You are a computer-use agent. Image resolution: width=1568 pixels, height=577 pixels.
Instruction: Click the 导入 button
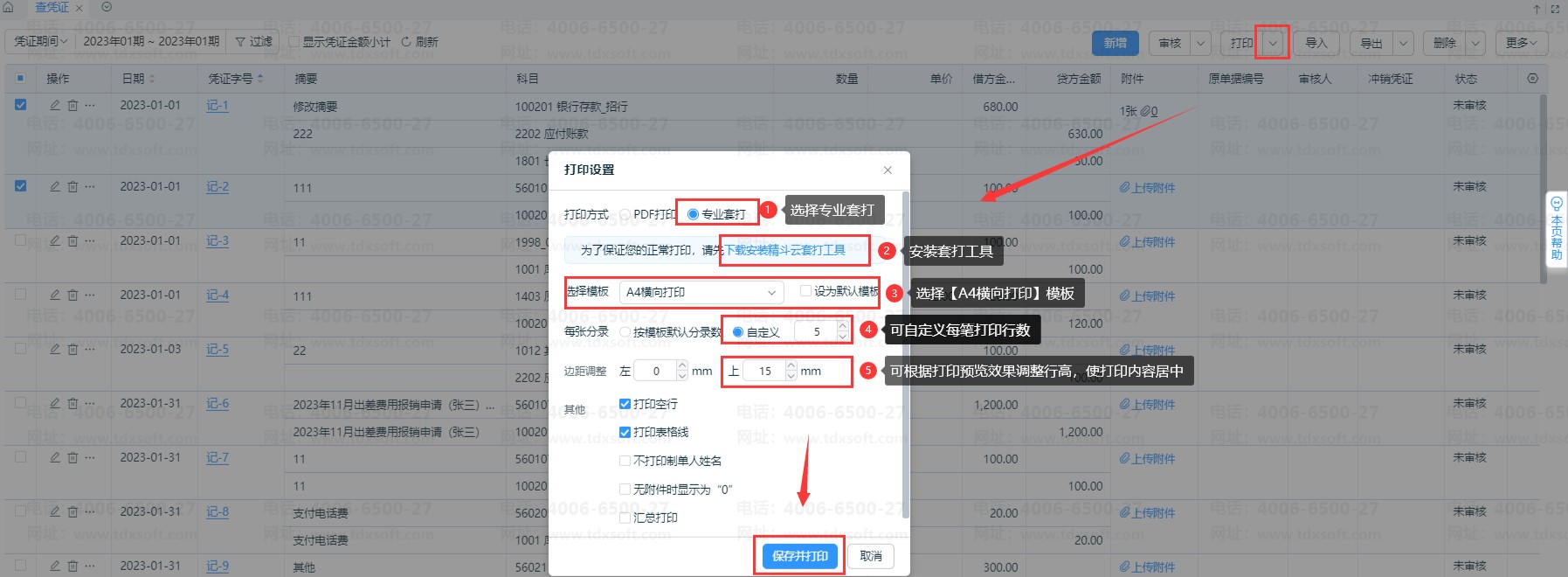(1316, 43)
